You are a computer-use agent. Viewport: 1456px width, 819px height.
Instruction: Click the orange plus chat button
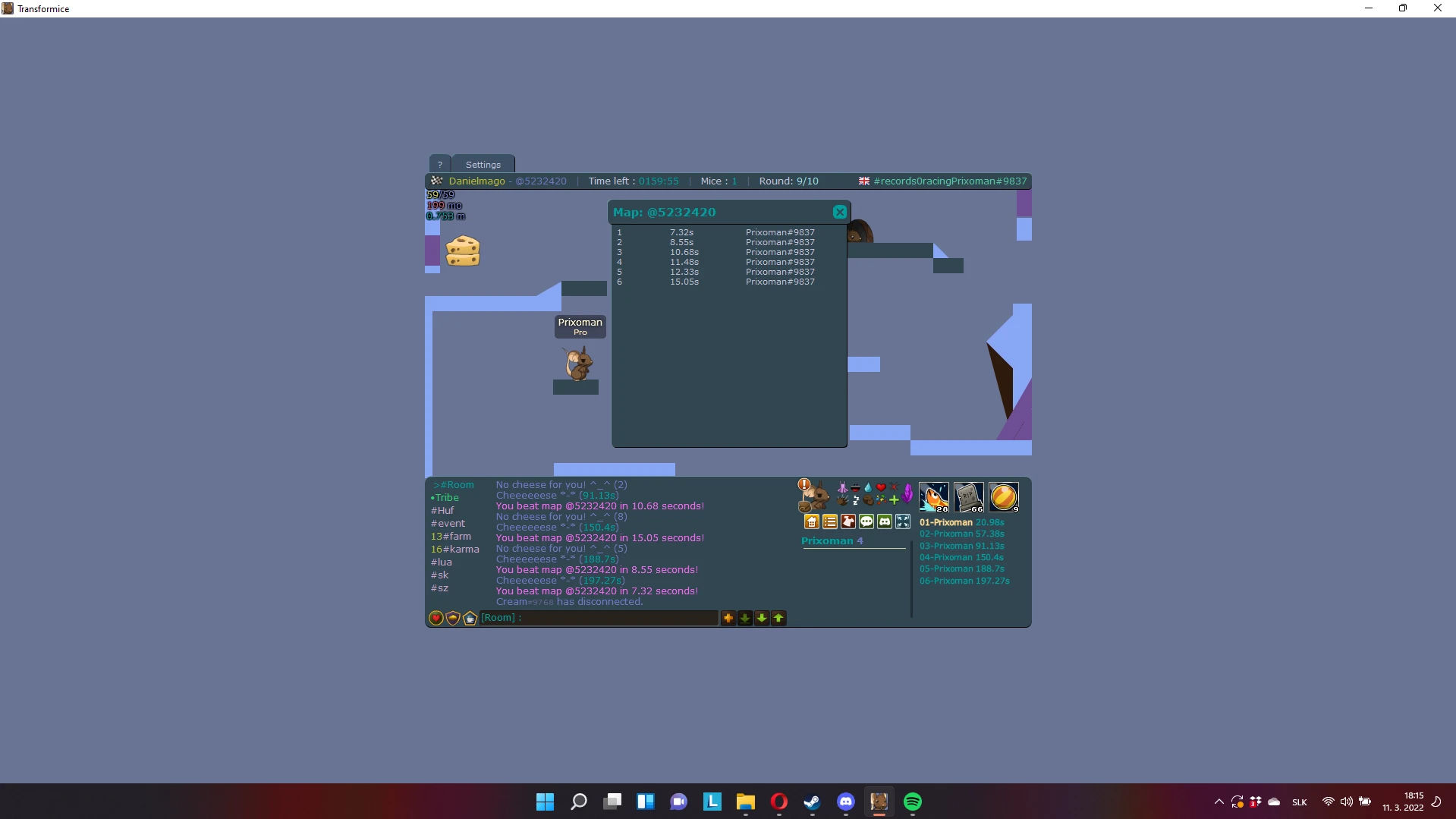728,619
